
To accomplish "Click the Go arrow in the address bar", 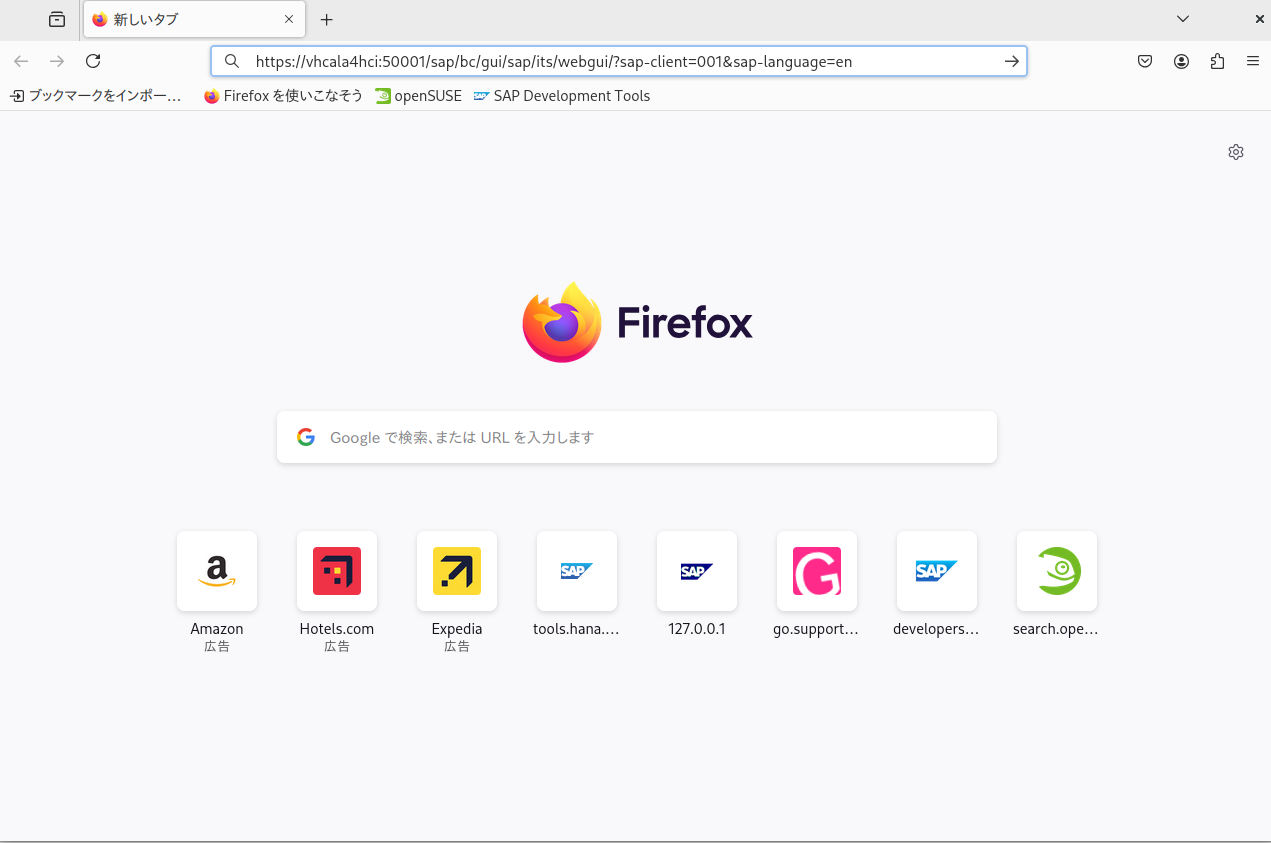I will click(1011, 61).
